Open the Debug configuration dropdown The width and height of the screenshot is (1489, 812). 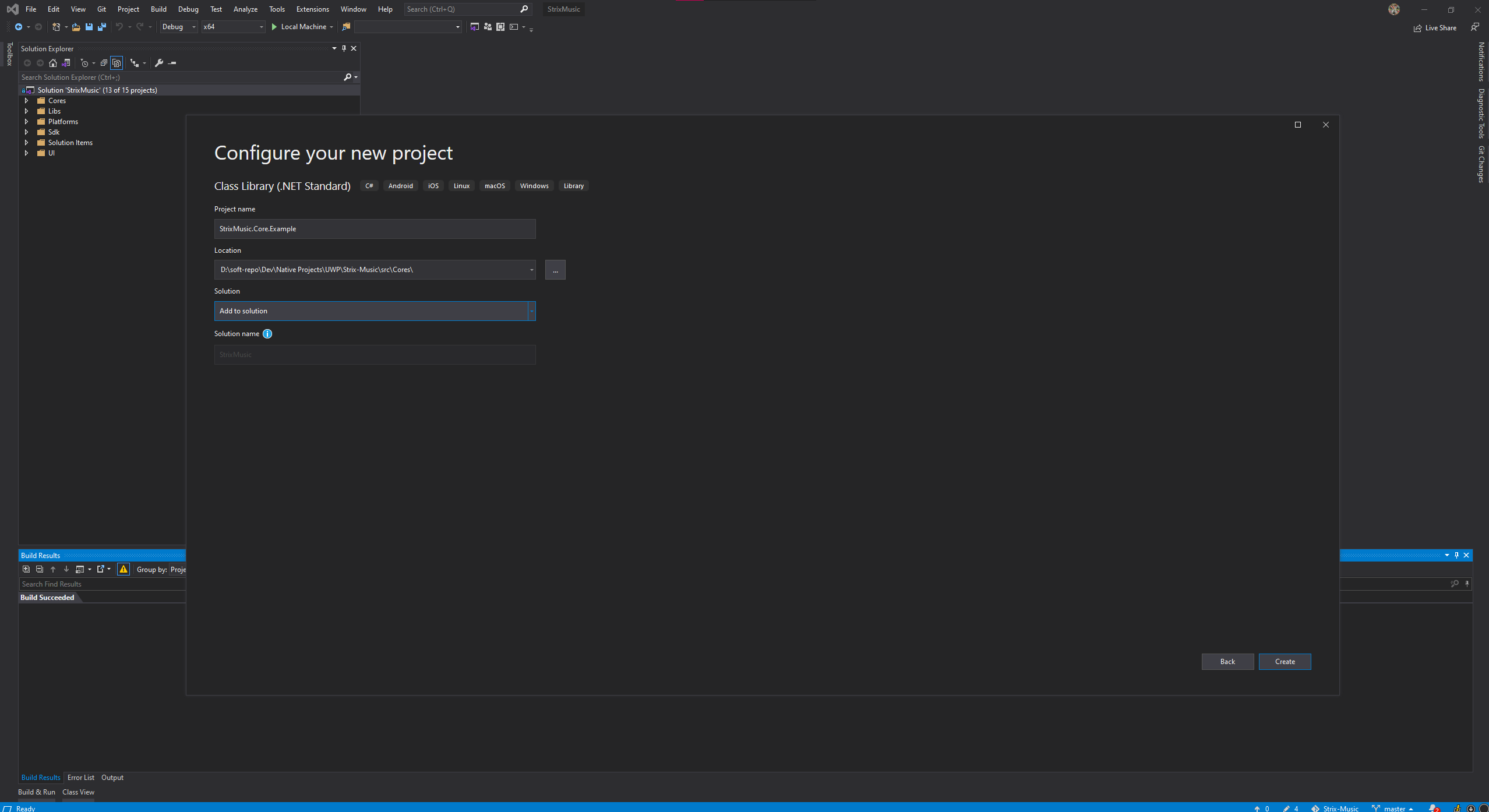coord(178,27)
